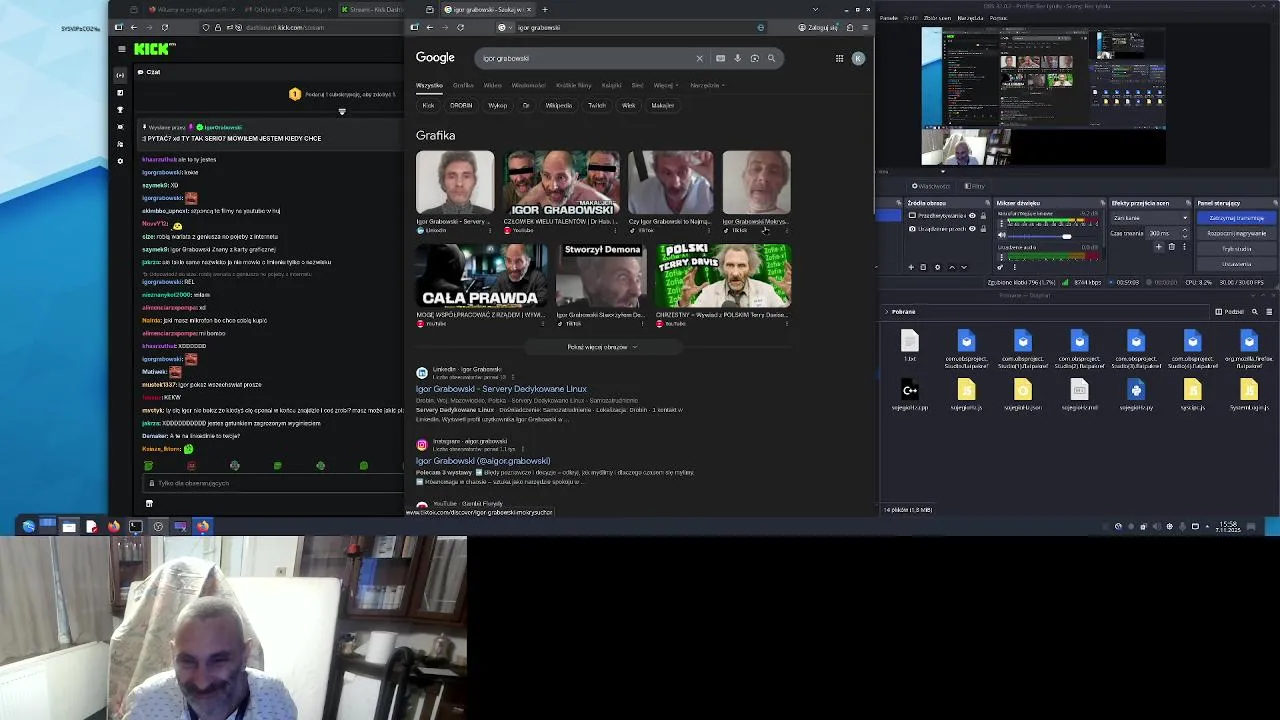Start Google voice search
Image resolution: width=1280 pixels, height=720 pixels.
coord(737,58)
